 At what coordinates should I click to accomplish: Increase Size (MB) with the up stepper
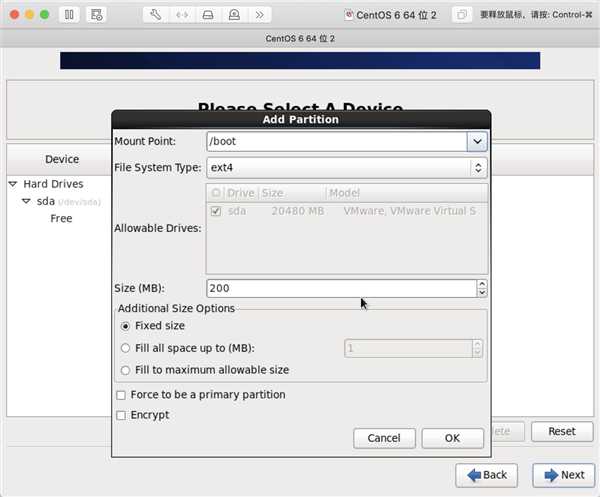tap(482, 284)
